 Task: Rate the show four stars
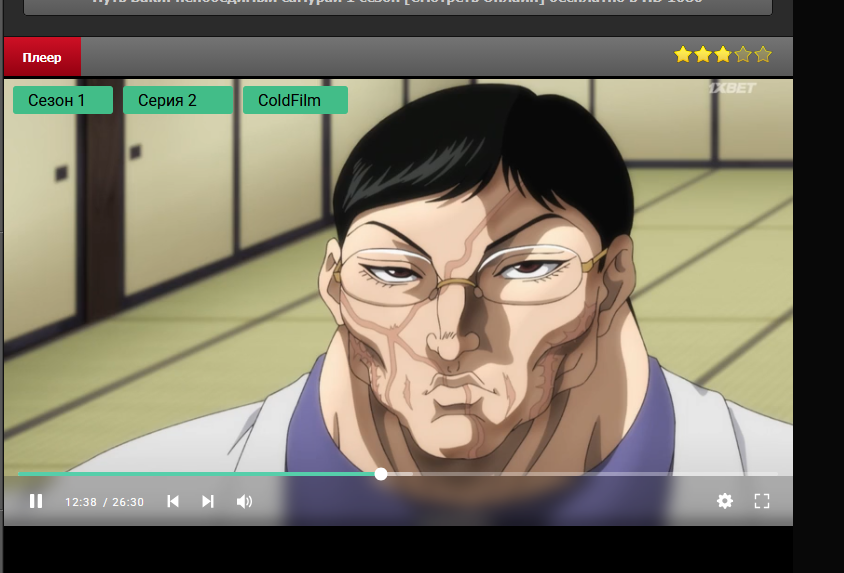tap(743, 54)
